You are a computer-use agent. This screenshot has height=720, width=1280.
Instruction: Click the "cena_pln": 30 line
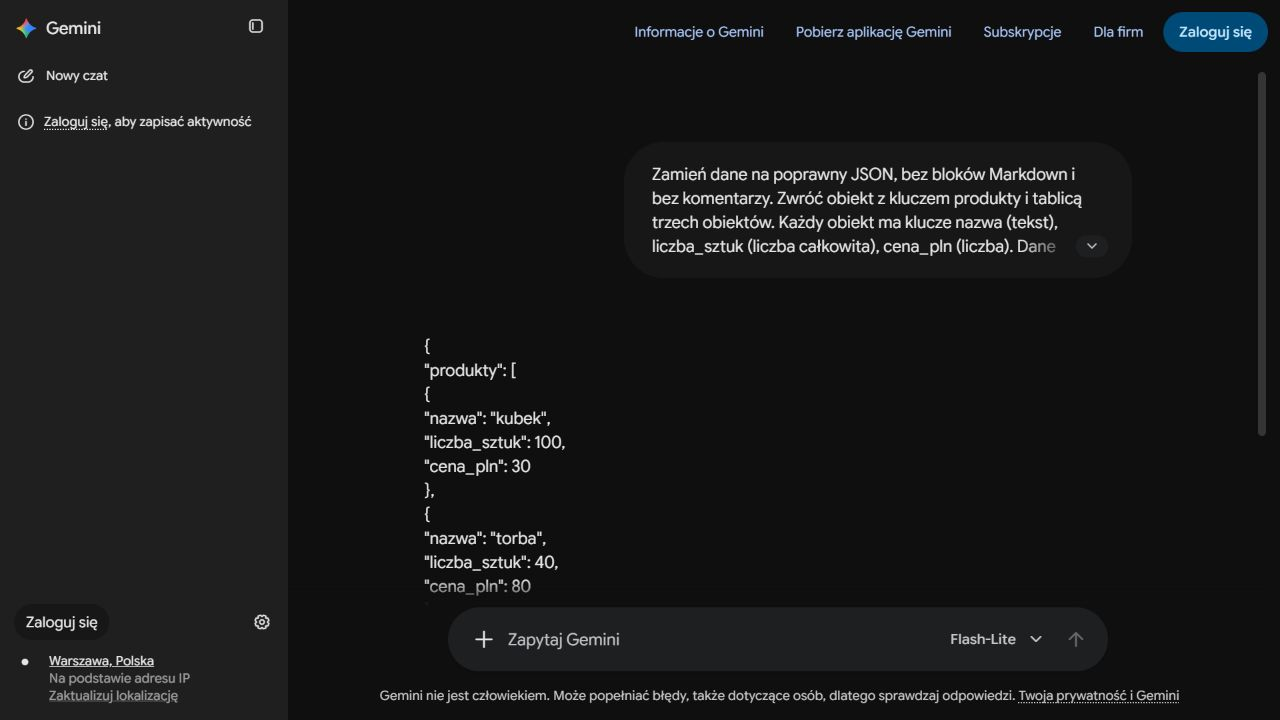[x=477, y=466]
